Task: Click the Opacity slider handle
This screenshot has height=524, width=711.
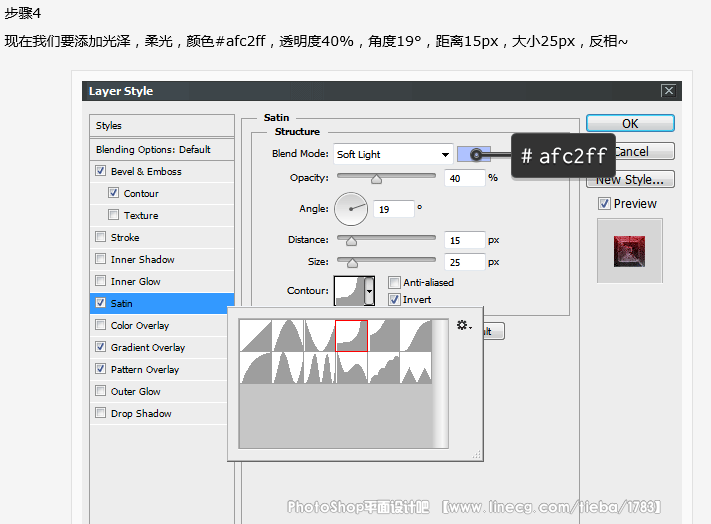Action: coord(376,179)
